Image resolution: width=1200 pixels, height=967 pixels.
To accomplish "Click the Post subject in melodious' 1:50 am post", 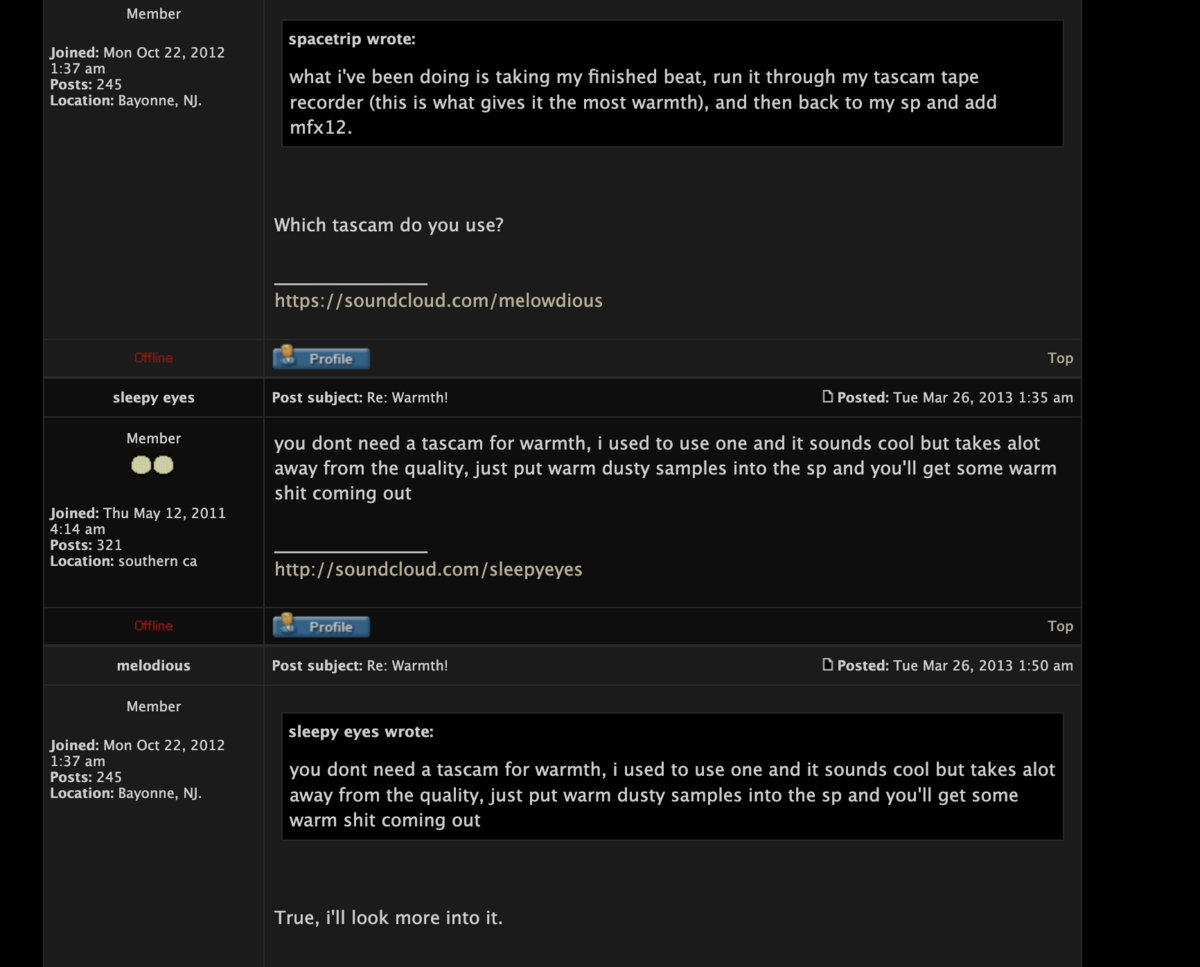I will click(359, 666).
